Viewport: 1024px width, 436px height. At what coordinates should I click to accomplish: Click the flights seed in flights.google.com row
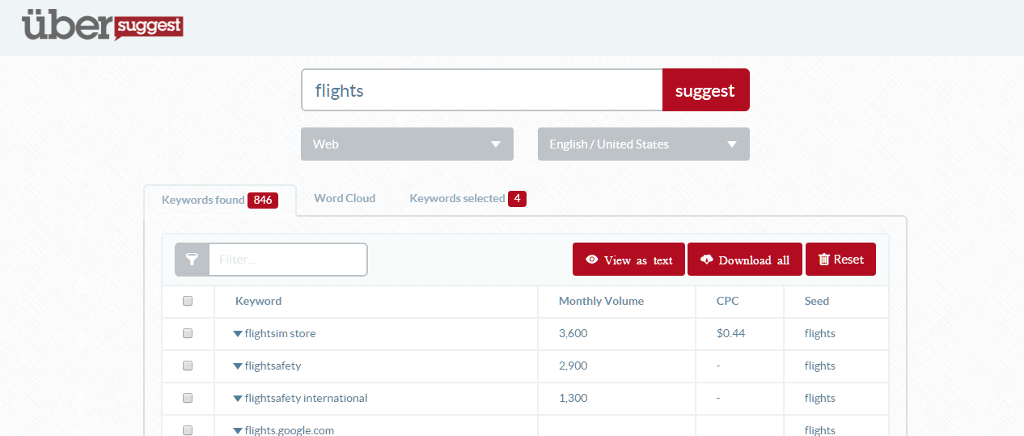[820, 430]
